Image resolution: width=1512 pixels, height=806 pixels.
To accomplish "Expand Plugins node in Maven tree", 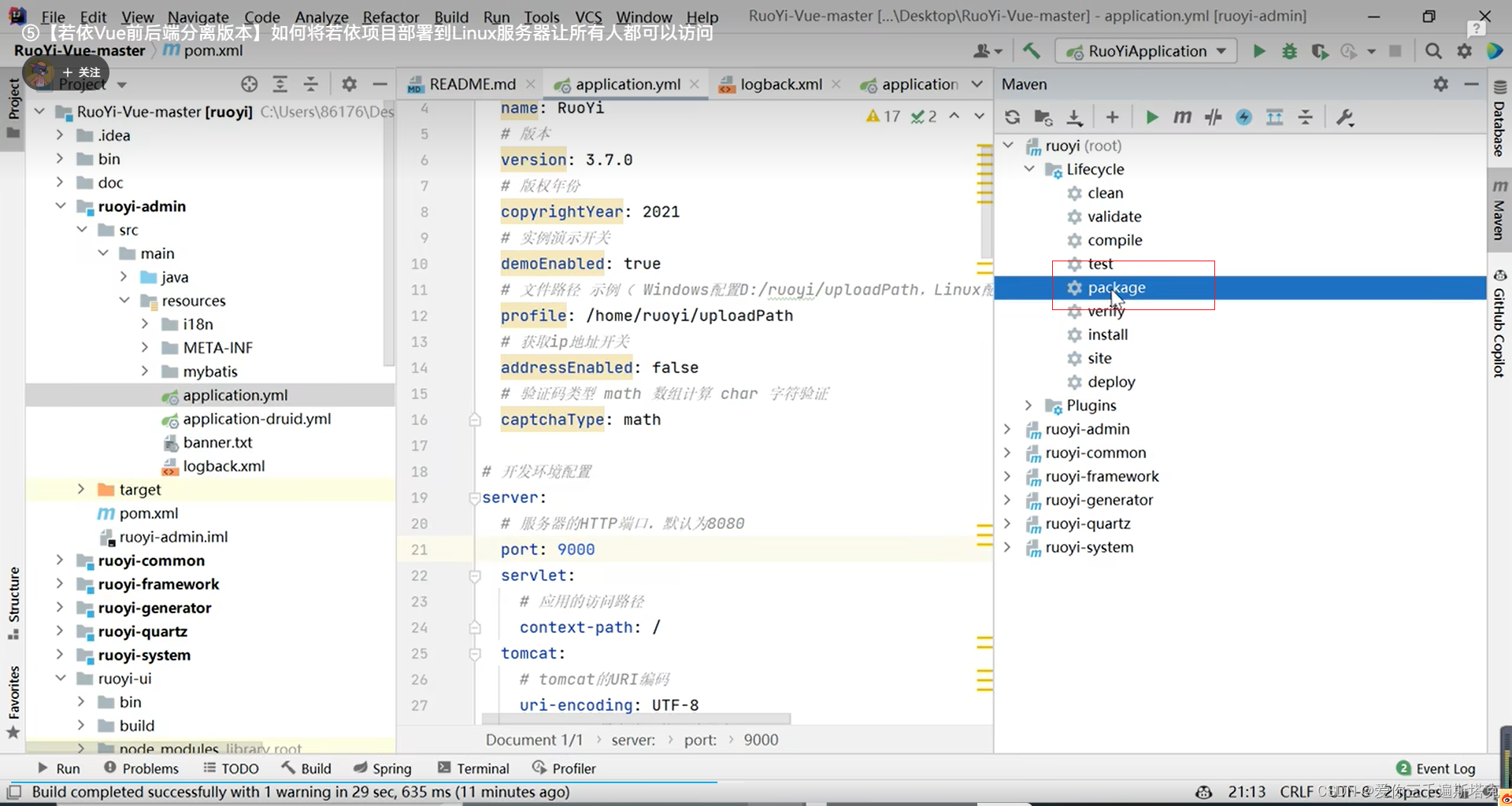I will (1028, 405).
